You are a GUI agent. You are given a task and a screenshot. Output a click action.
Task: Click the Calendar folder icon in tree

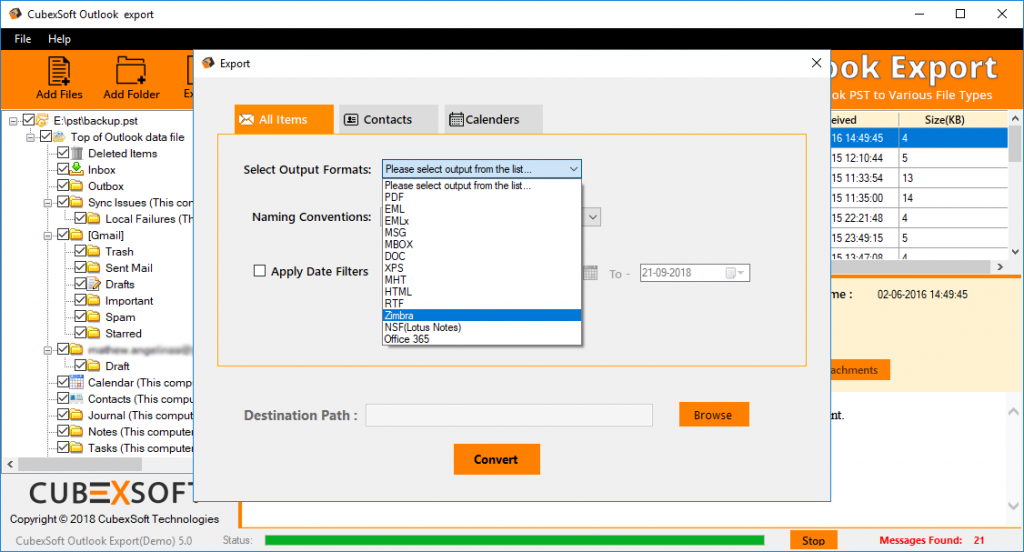(76, 382)
